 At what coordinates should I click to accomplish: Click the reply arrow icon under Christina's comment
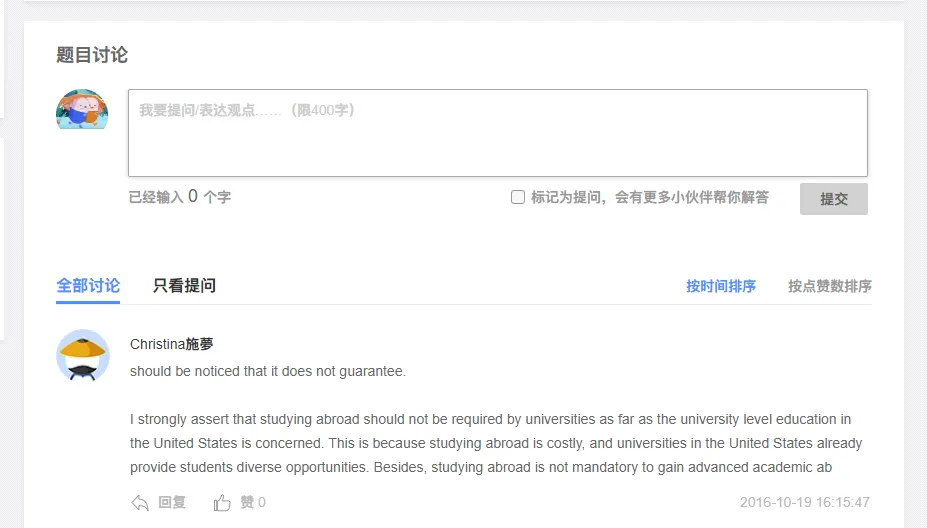[x=140, y=503]
